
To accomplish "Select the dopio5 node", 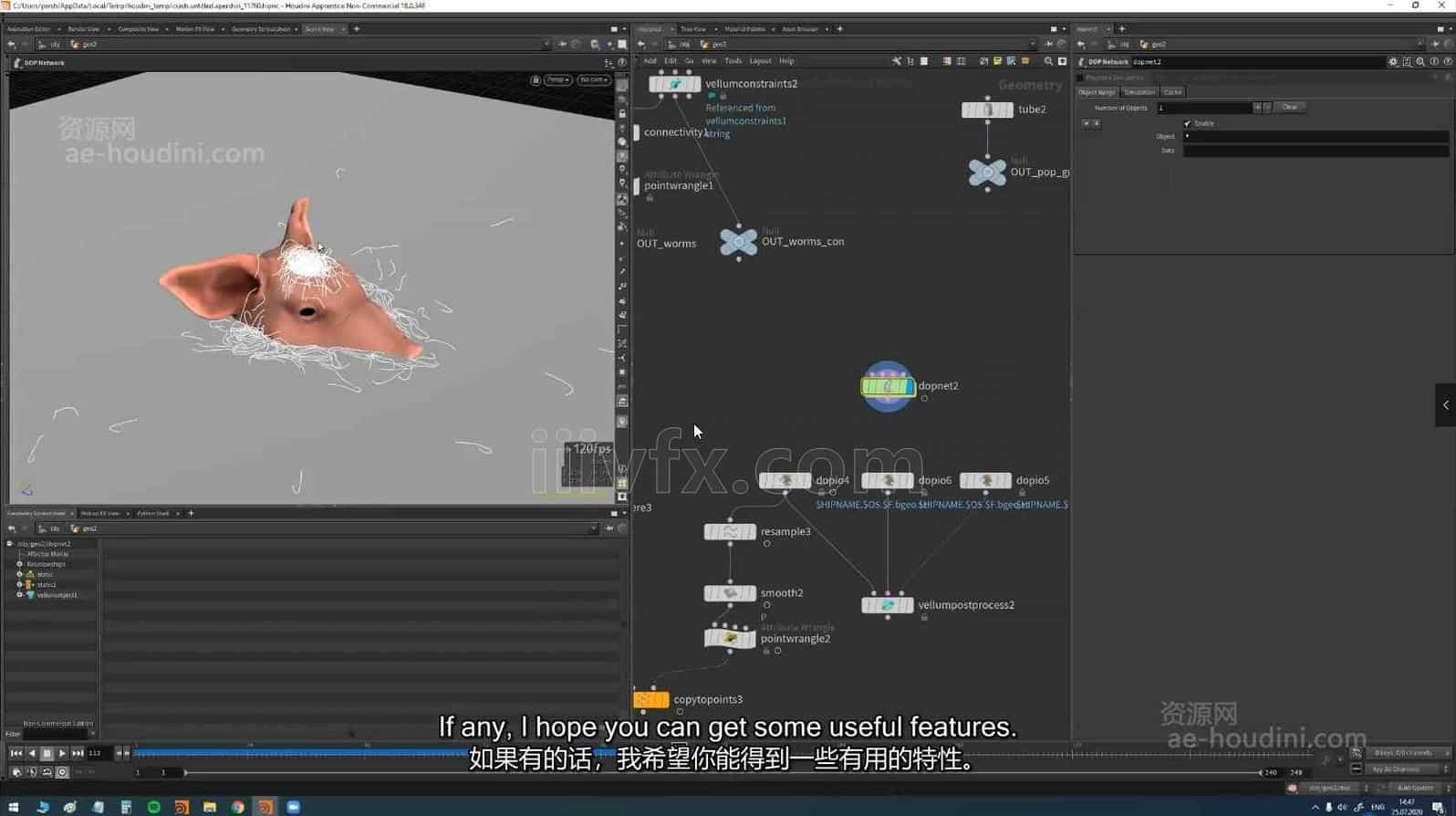I will (x=985, y=480).
